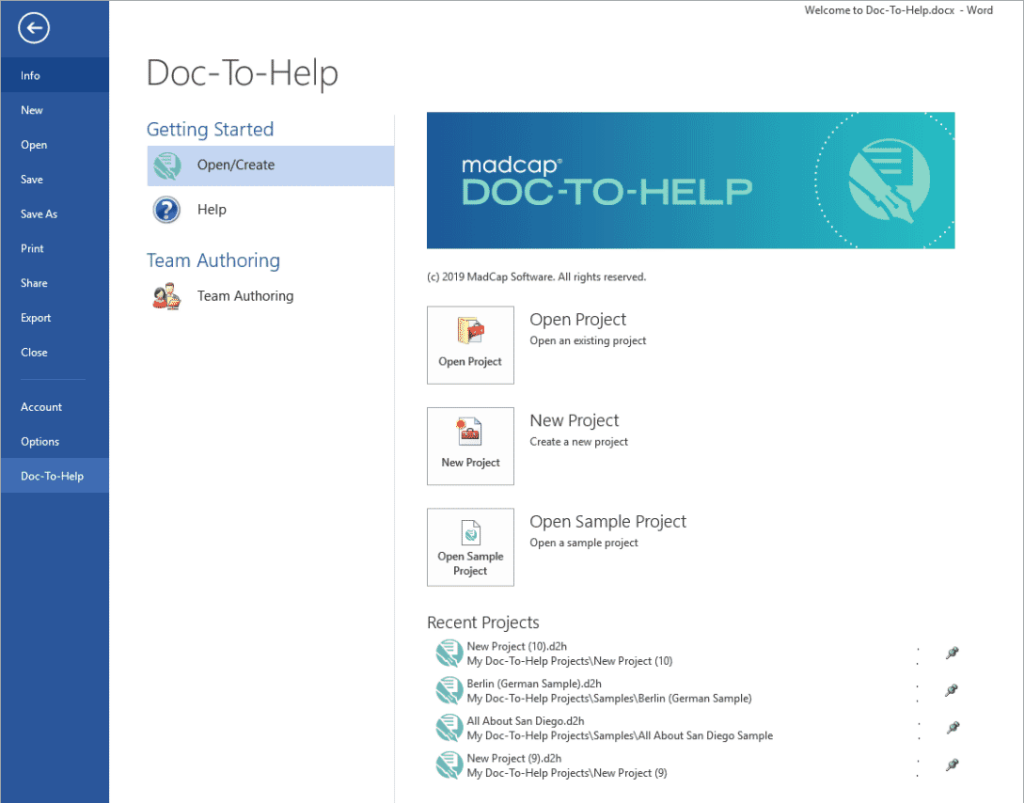
Task: Click the Open Project folder button
Action: pos(470,345)
